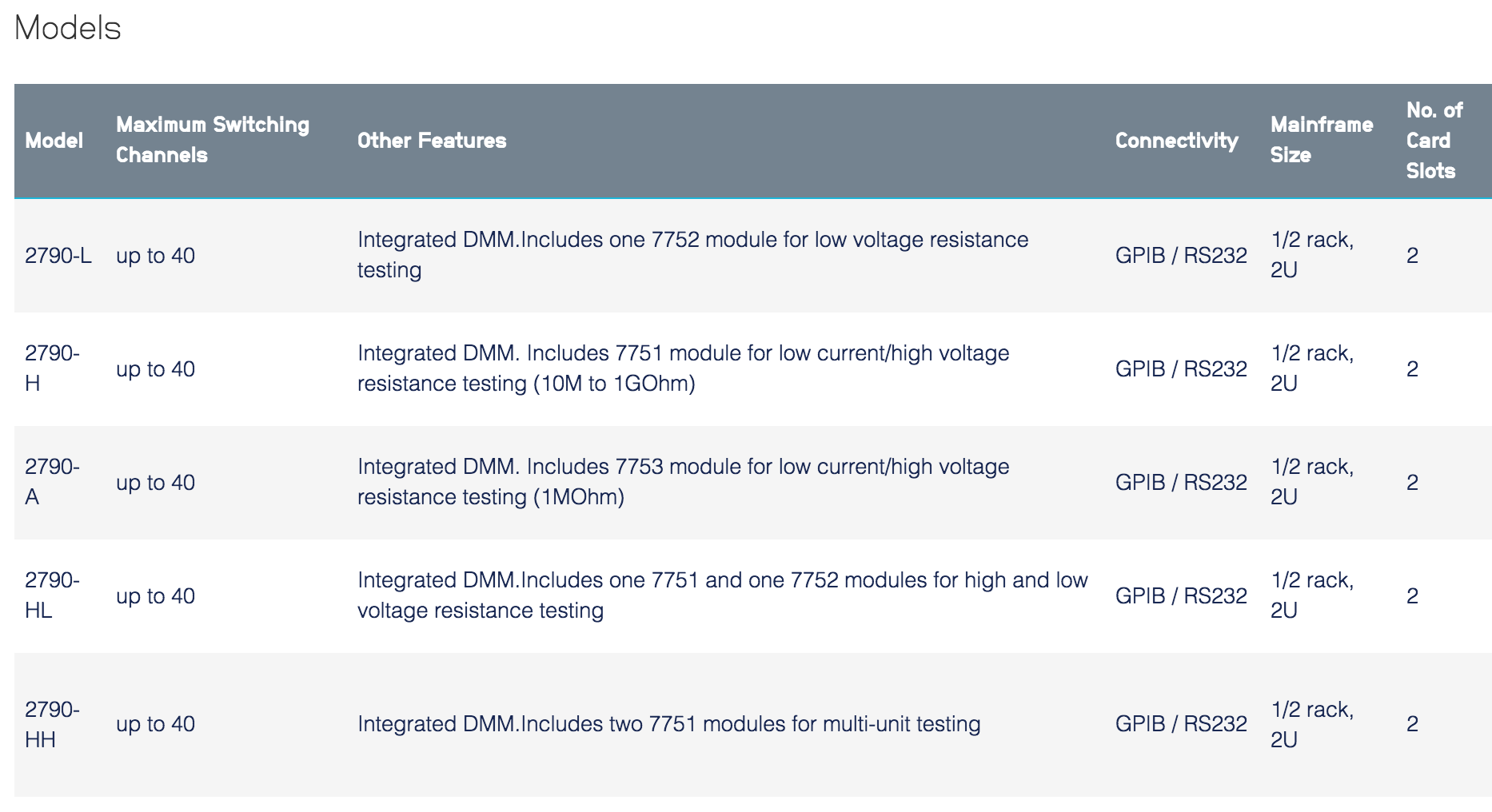Click the Model column header

(x=54, y=141)
